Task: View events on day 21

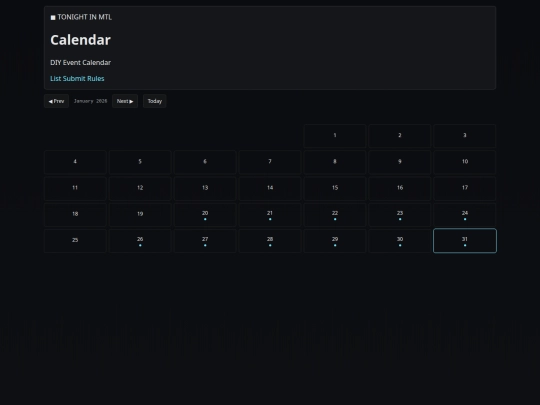Action: (270, 214)
